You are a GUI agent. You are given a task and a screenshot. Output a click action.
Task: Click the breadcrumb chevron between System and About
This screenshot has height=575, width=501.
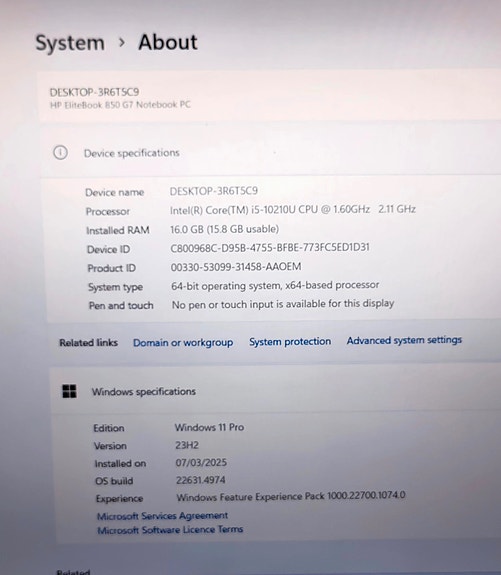(x=122, y=43)
